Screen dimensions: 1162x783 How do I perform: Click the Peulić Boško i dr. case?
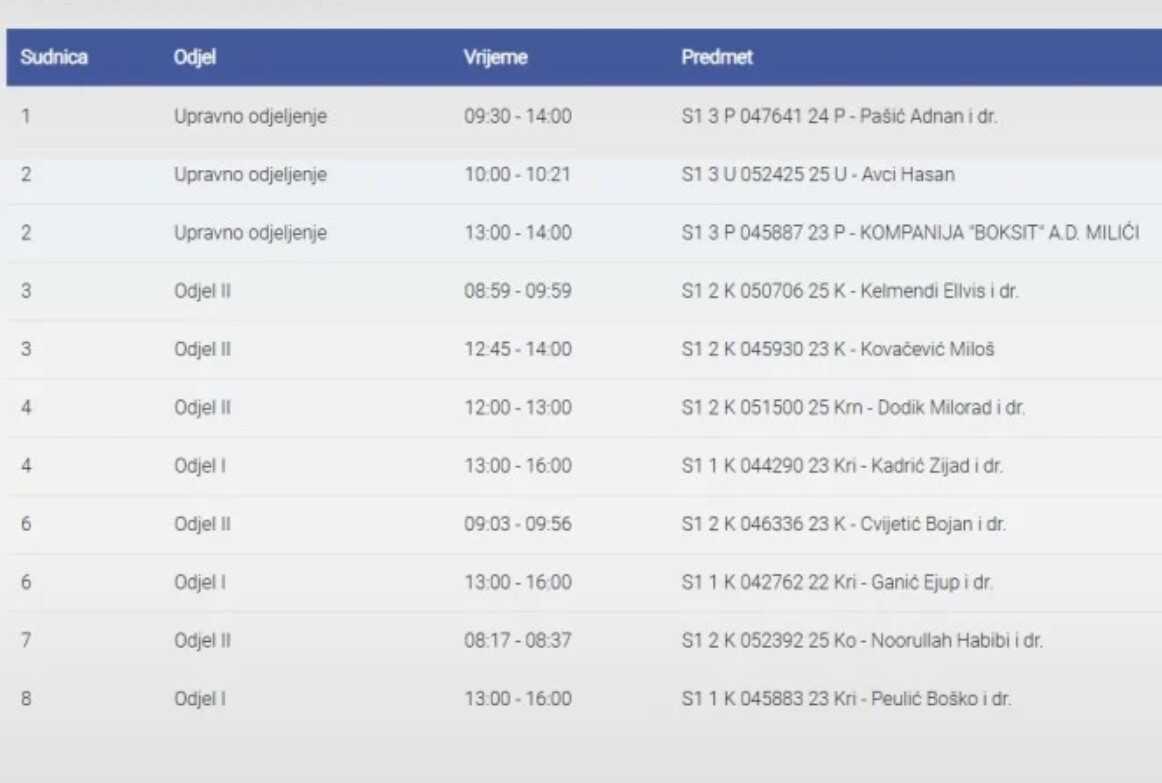(x=846, y=699)
